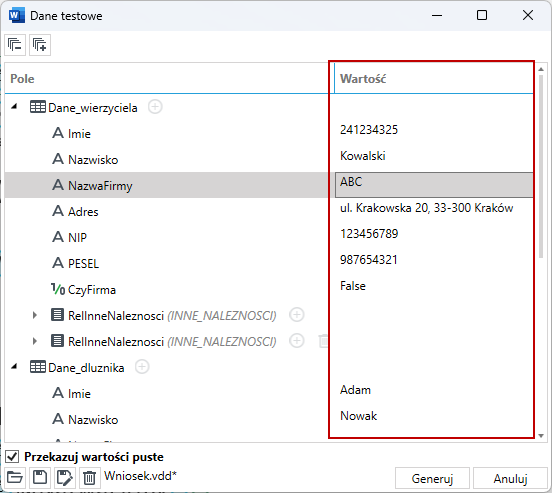Edit the value 987654321
Viewport: 552px width, 493px height.
[369, 260]
